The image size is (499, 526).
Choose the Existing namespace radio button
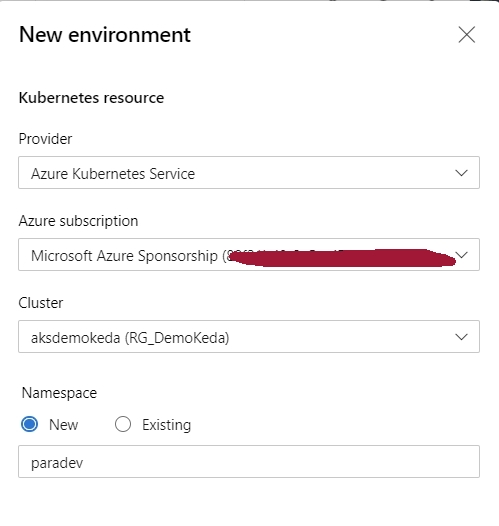click(x=123, y=424)
